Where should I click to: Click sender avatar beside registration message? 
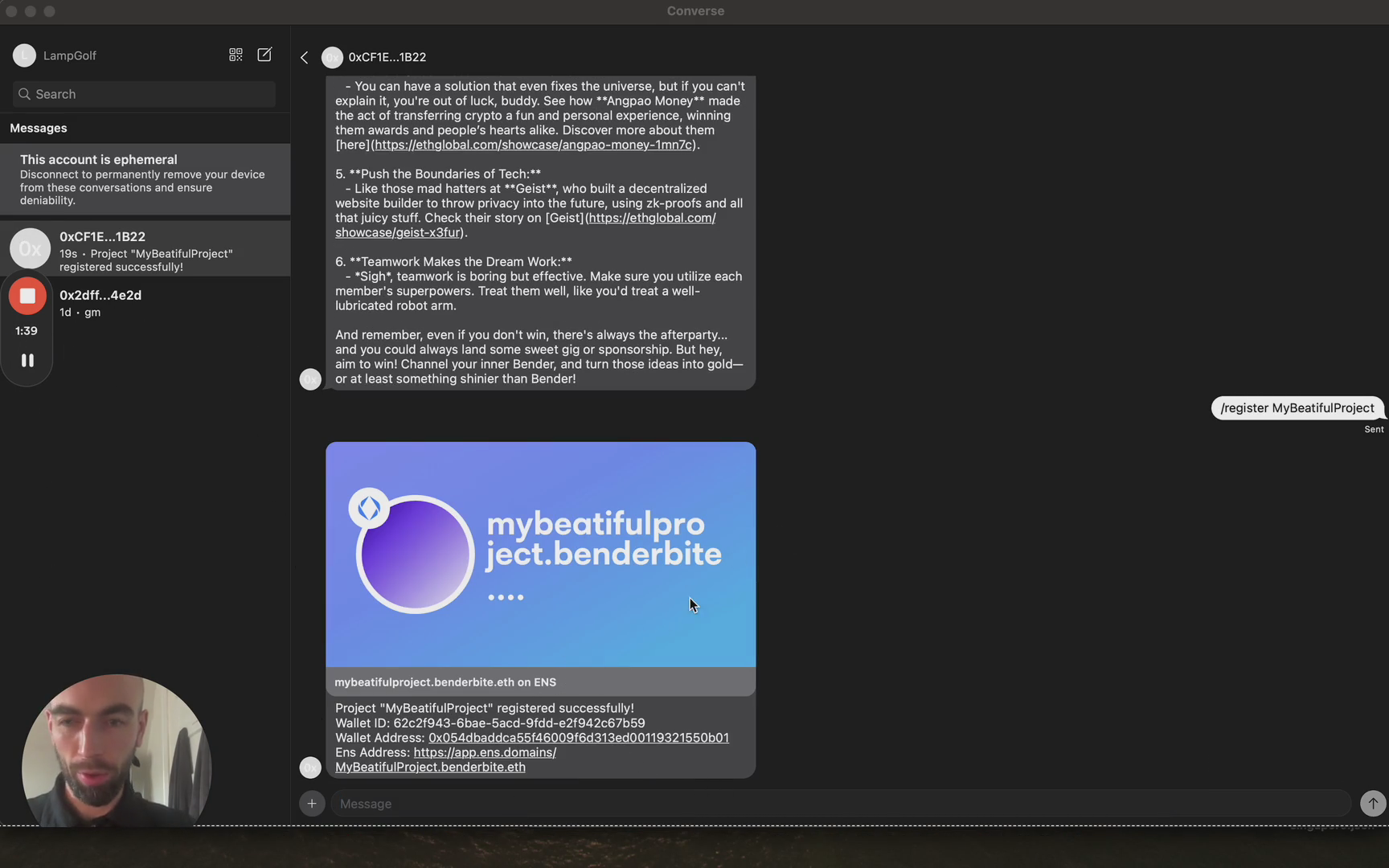click(310, 768)
